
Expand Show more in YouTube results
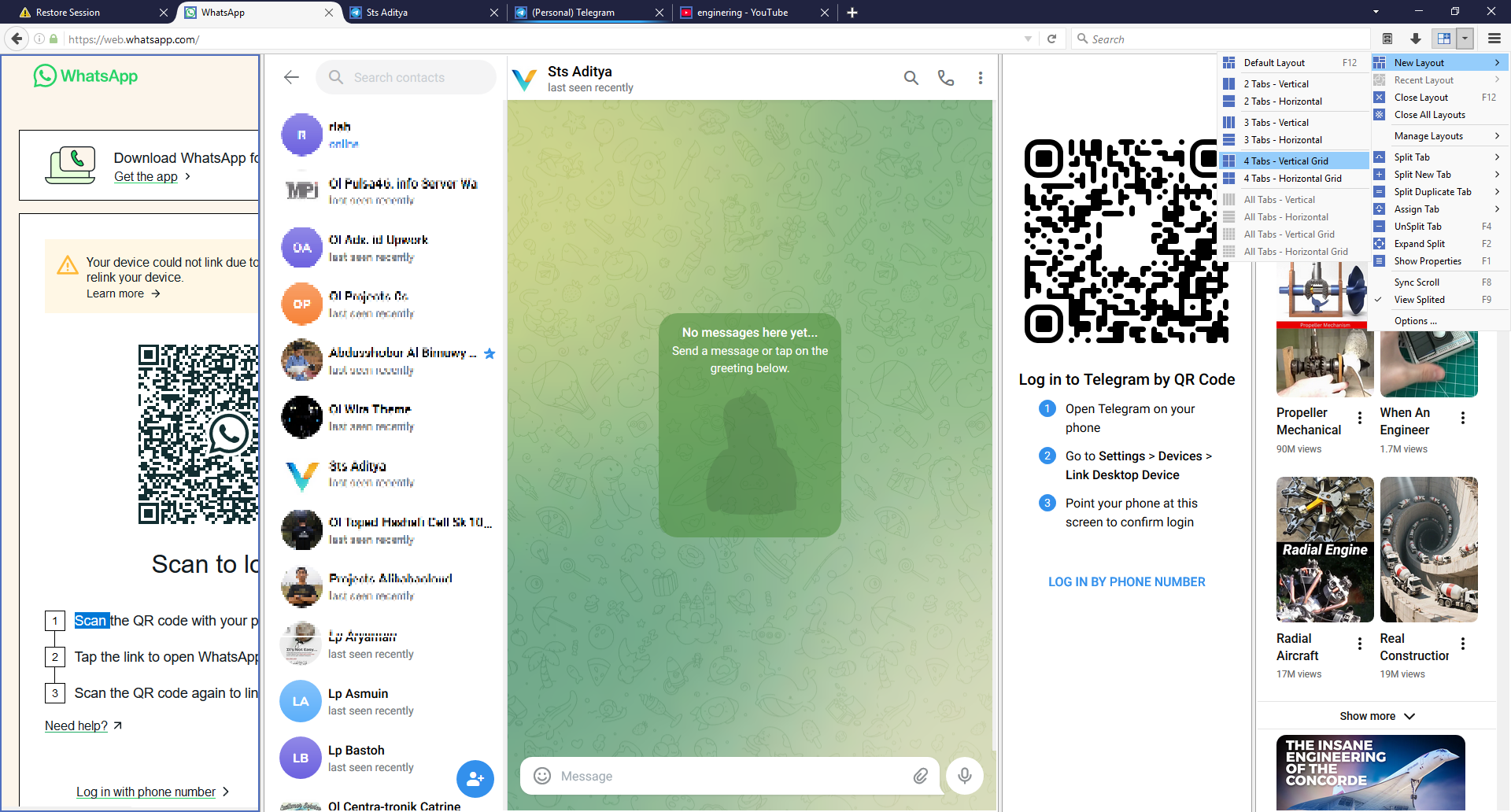[1376, 716]
